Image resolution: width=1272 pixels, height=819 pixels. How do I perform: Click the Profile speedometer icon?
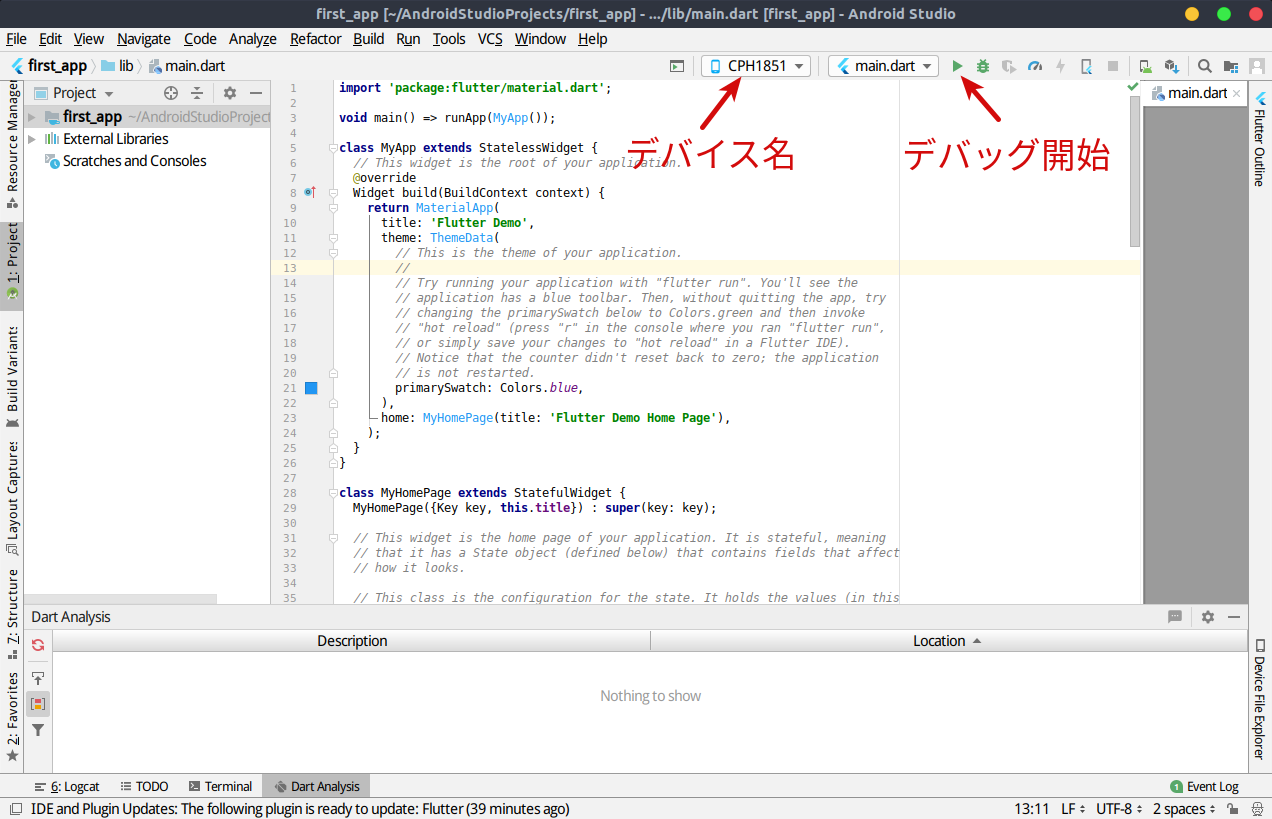[1035, 66]
